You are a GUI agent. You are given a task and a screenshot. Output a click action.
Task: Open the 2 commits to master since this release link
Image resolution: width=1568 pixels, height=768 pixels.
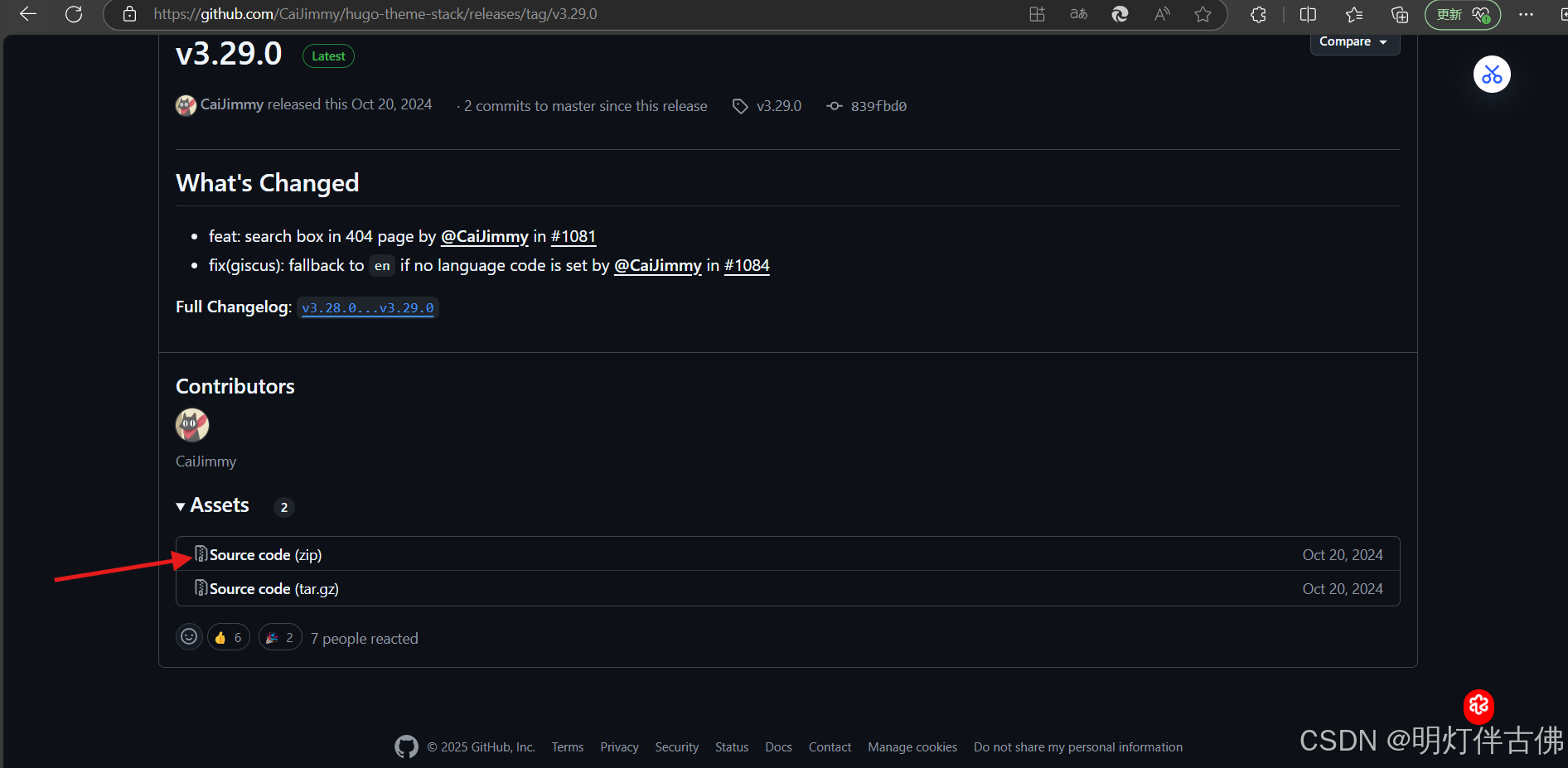(585, 106)
